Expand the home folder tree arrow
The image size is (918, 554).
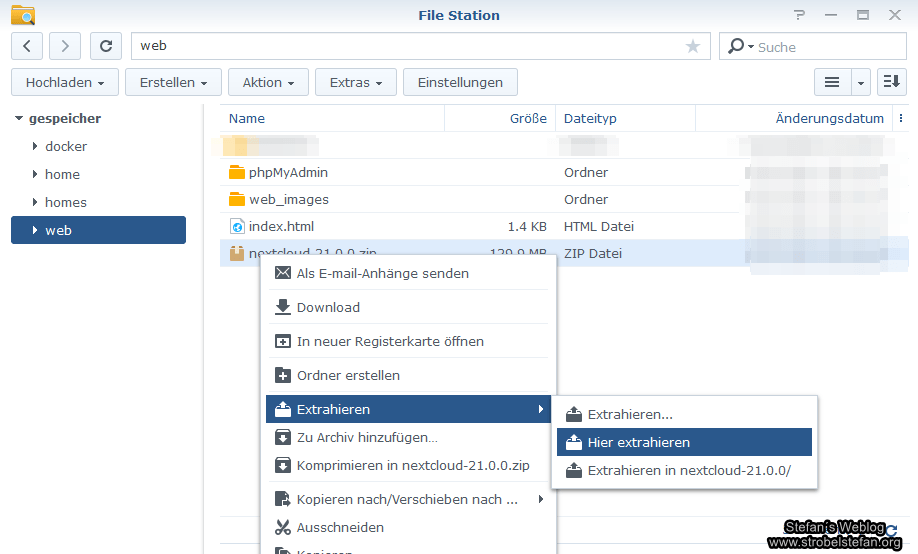[x=35, y=174]
